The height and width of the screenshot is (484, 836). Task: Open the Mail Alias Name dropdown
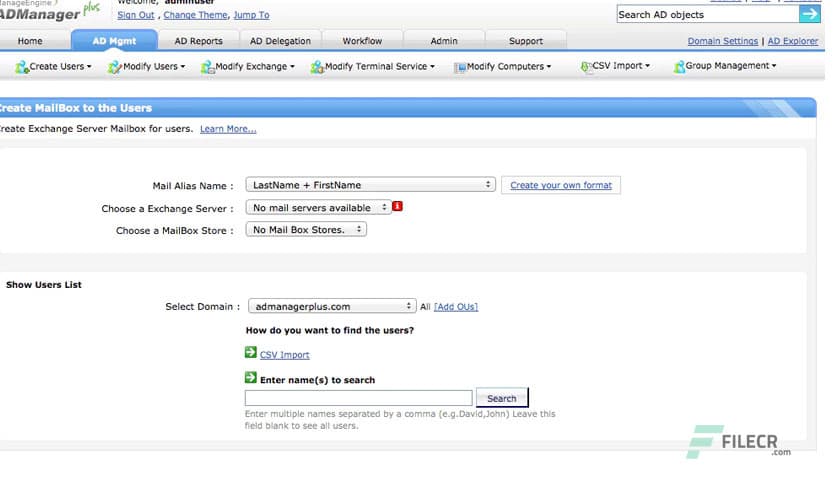click(x=370, y=184)
